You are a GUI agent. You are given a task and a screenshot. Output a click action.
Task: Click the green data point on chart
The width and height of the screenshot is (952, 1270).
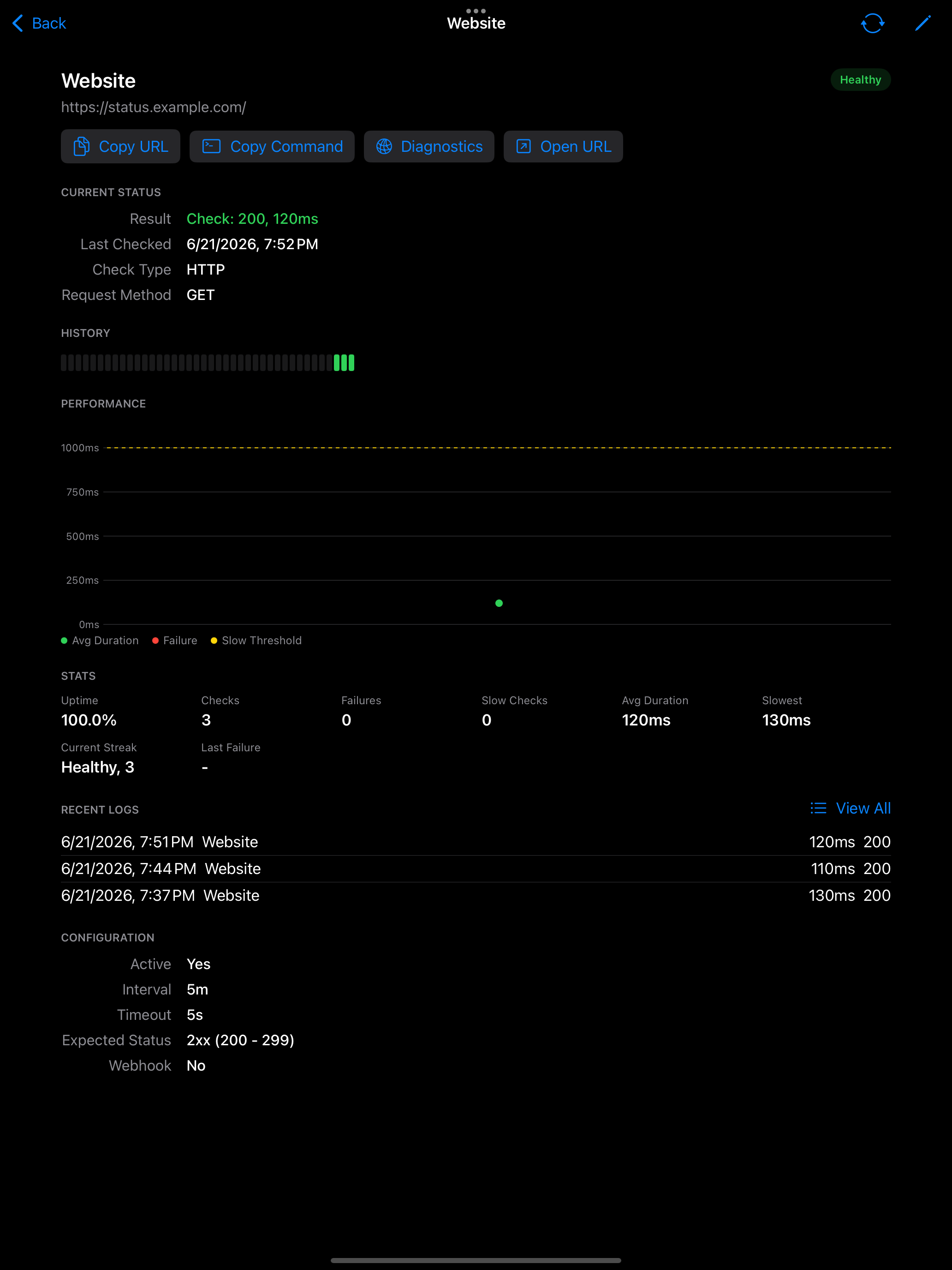(499, 603)
